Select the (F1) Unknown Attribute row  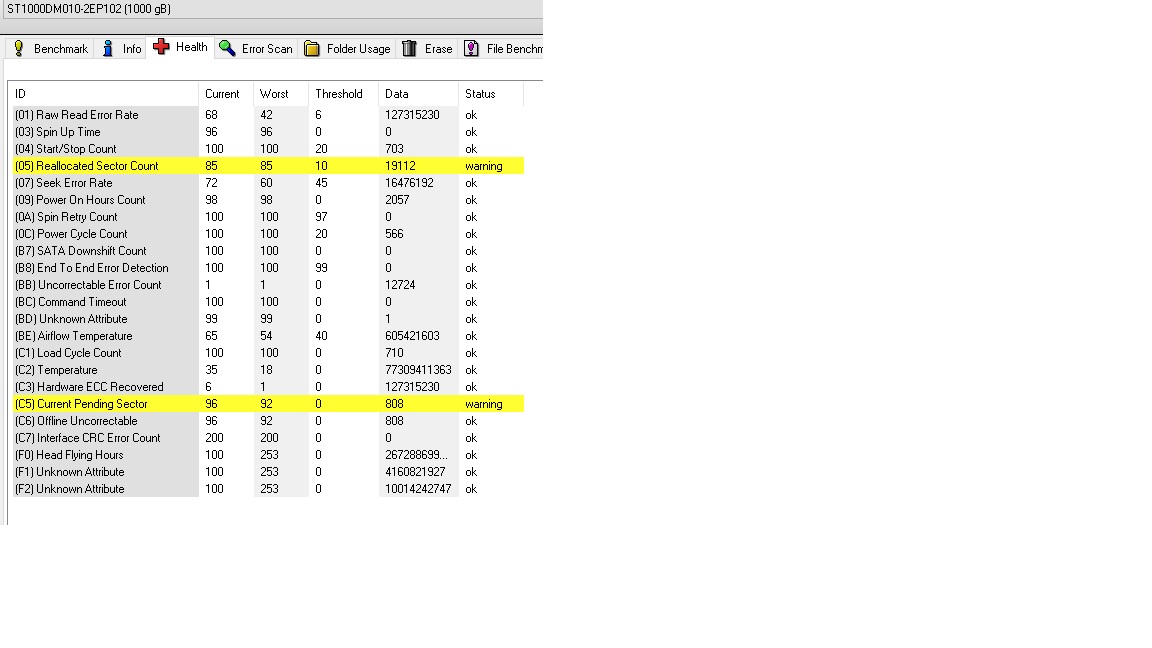tap(268, 472)
